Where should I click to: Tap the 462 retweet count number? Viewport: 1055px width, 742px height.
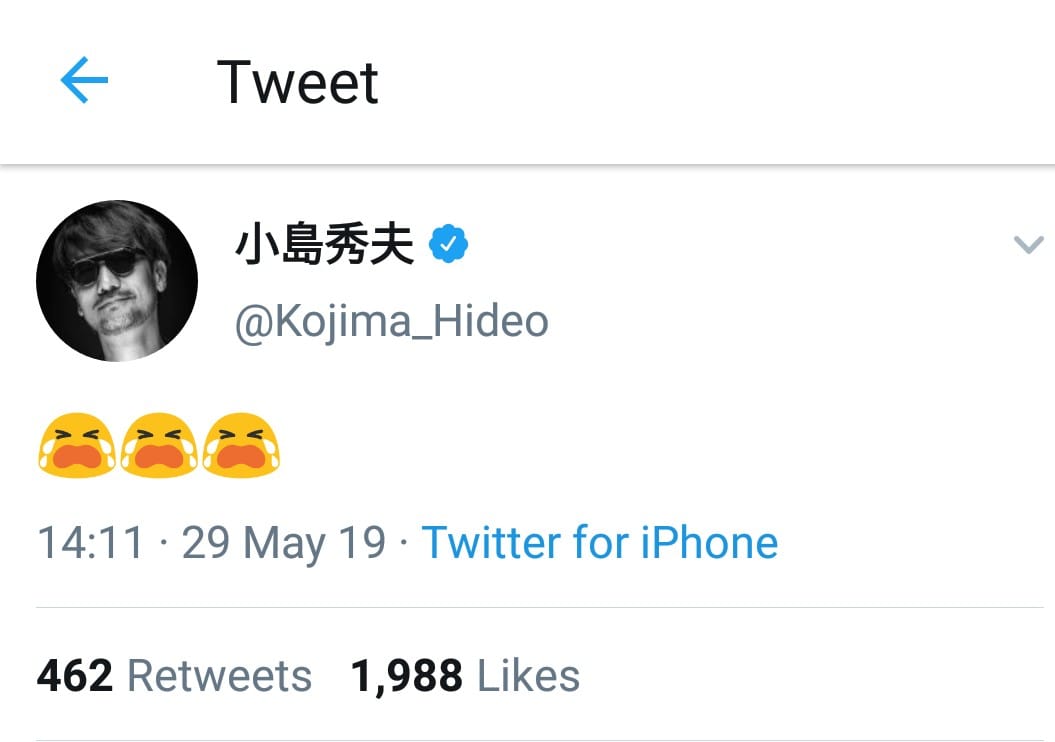(x=75, y=676)
